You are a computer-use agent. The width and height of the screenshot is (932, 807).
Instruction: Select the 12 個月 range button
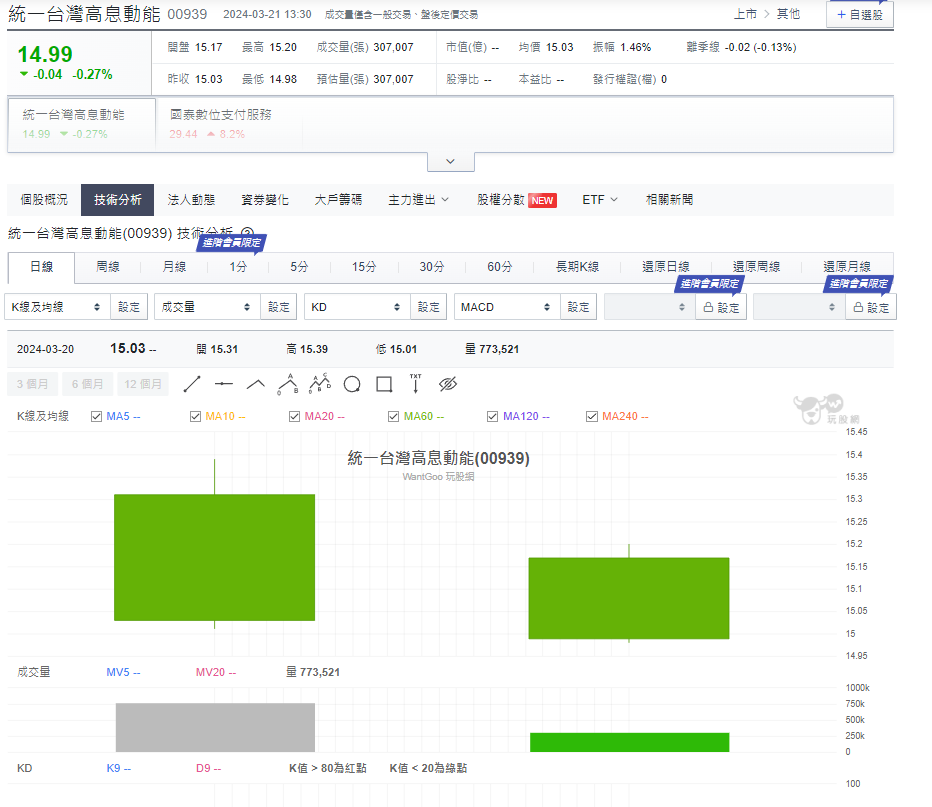click(143, 384)
